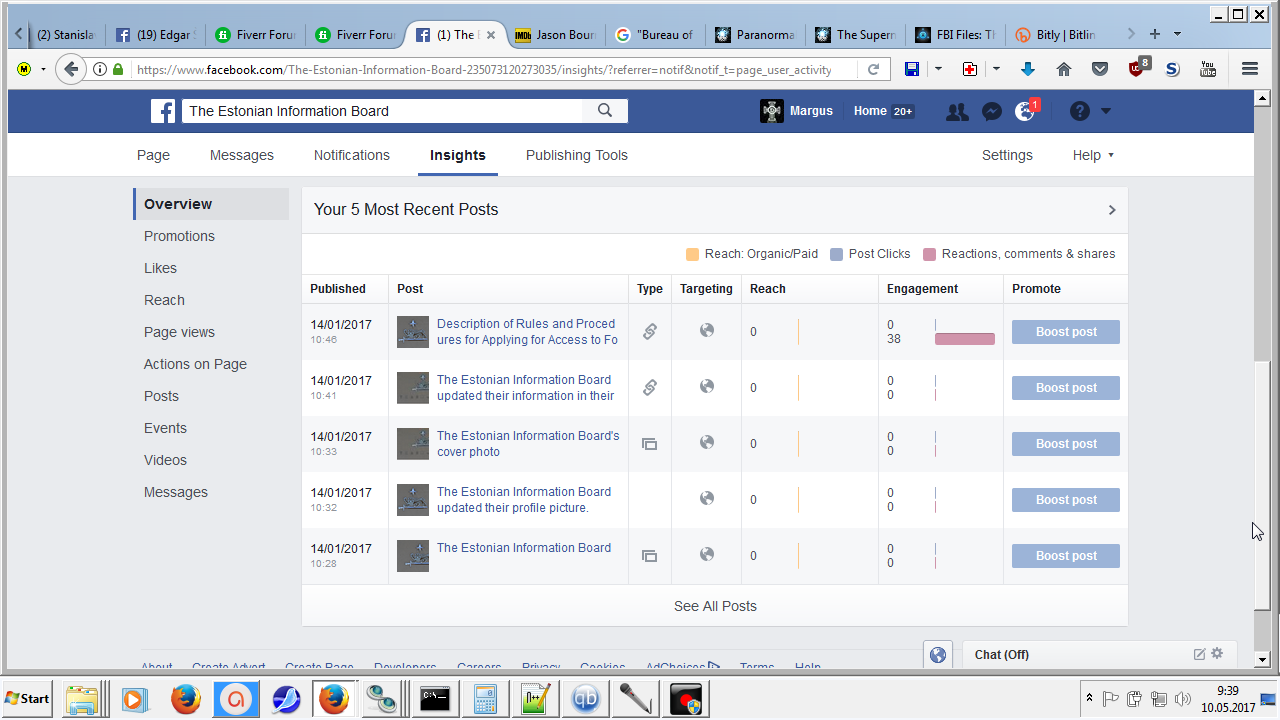
Task: Click the See All Posts link
Action: (715, 606)
